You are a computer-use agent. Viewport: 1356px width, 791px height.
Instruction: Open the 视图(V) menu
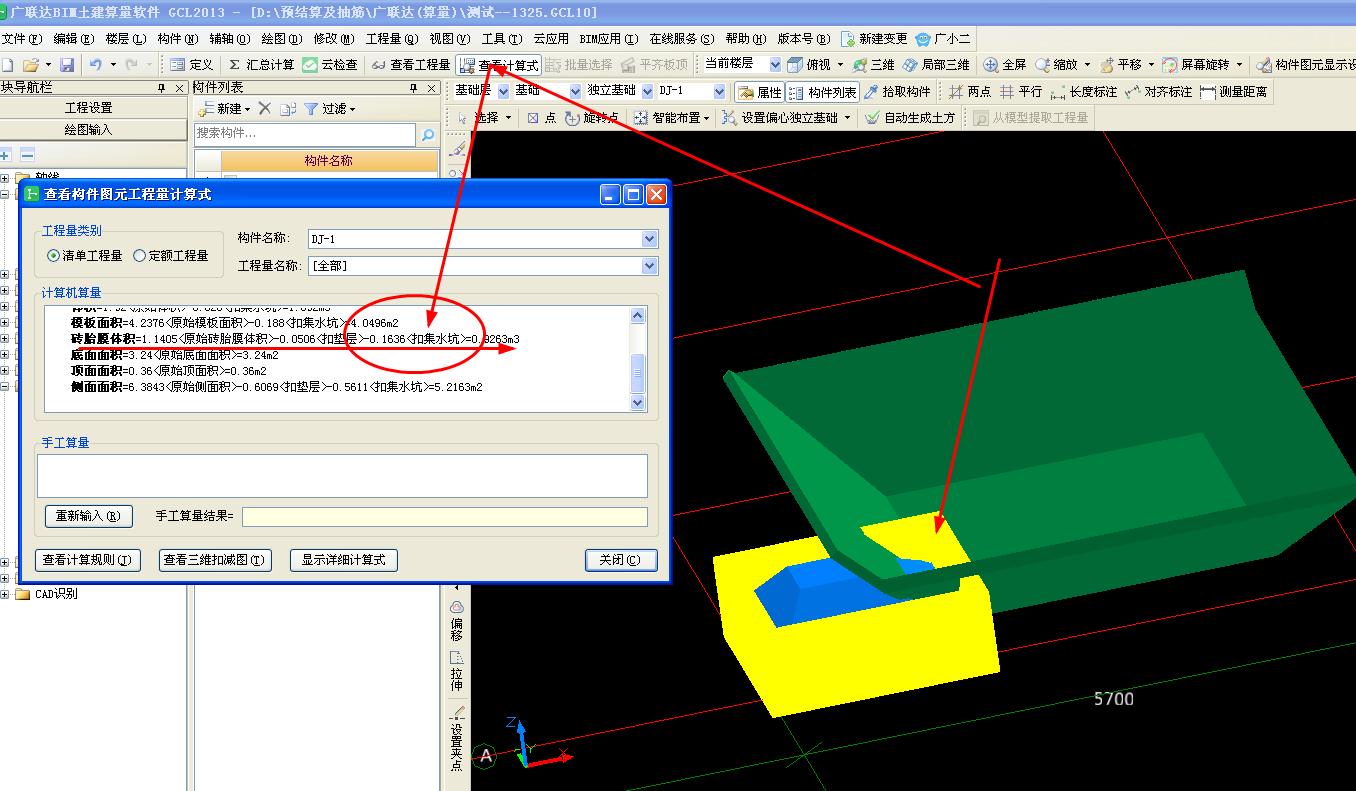(449, 39)
